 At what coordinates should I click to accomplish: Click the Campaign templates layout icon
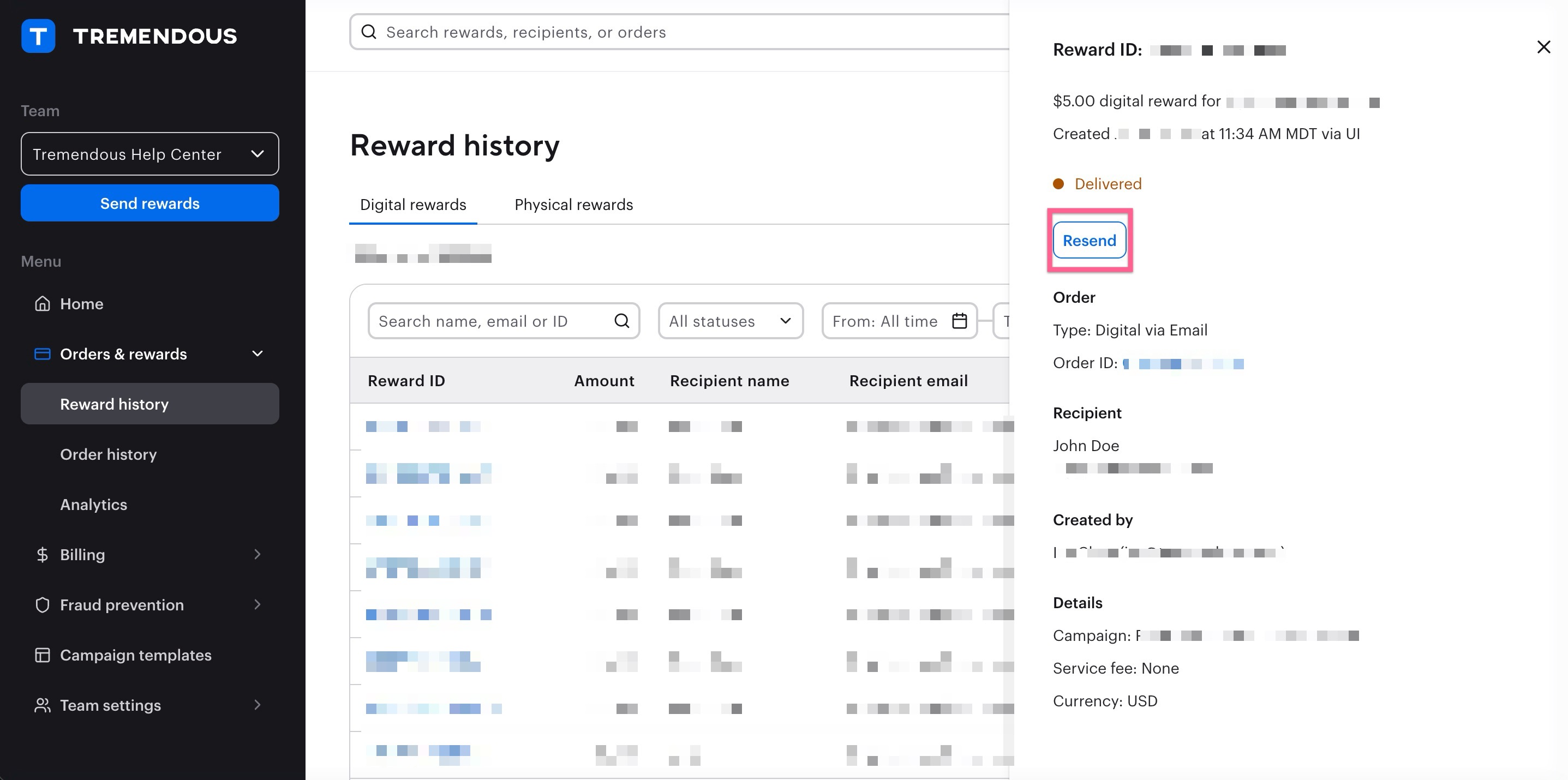click(x=42, y=655)
